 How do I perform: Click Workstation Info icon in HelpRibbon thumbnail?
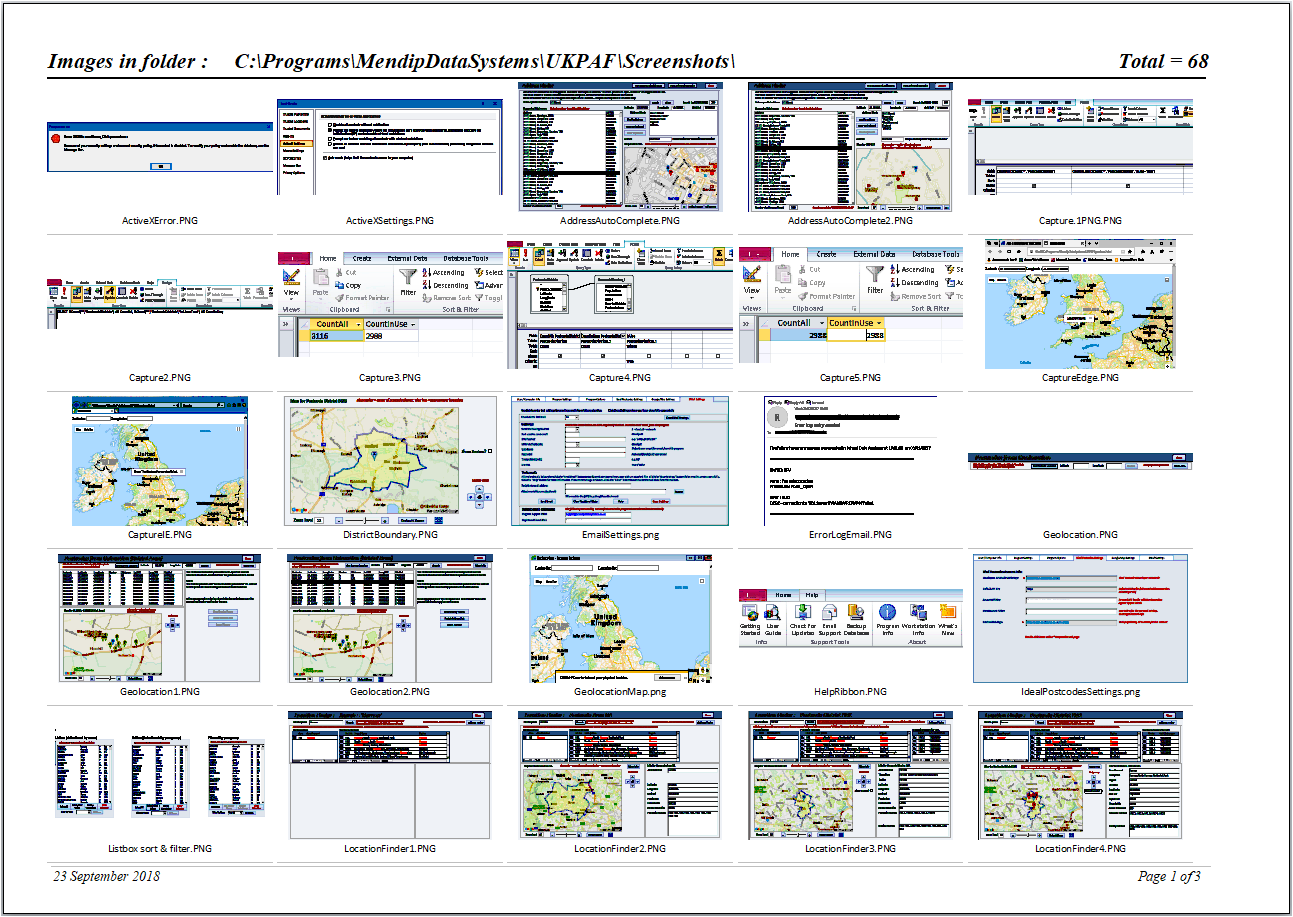918,611
